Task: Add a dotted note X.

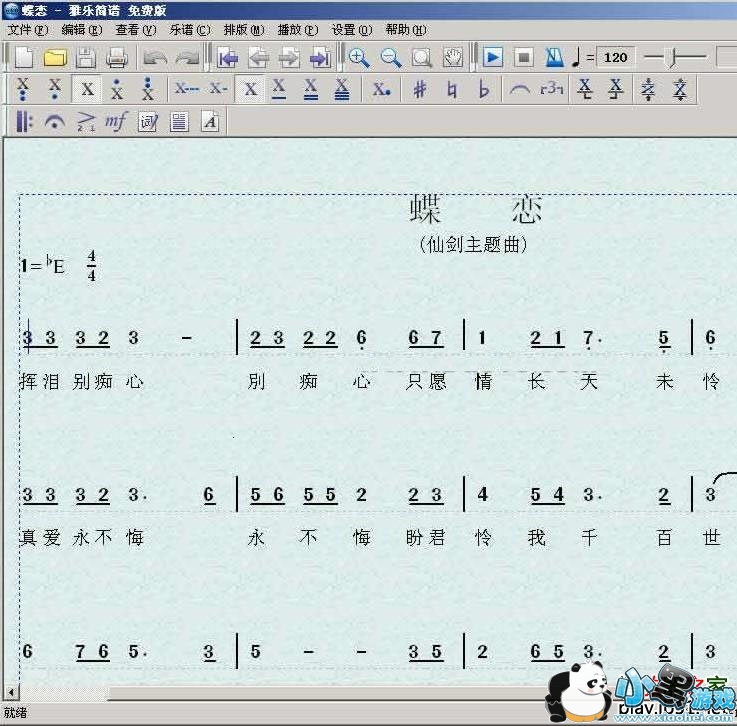Action: [x=381, y=89]
